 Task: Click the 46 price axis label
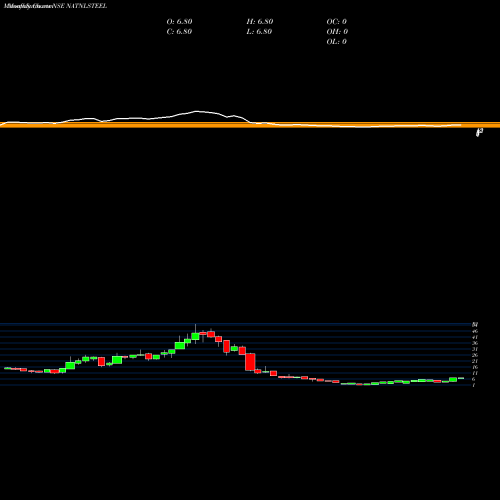click(x=475, y=331)
